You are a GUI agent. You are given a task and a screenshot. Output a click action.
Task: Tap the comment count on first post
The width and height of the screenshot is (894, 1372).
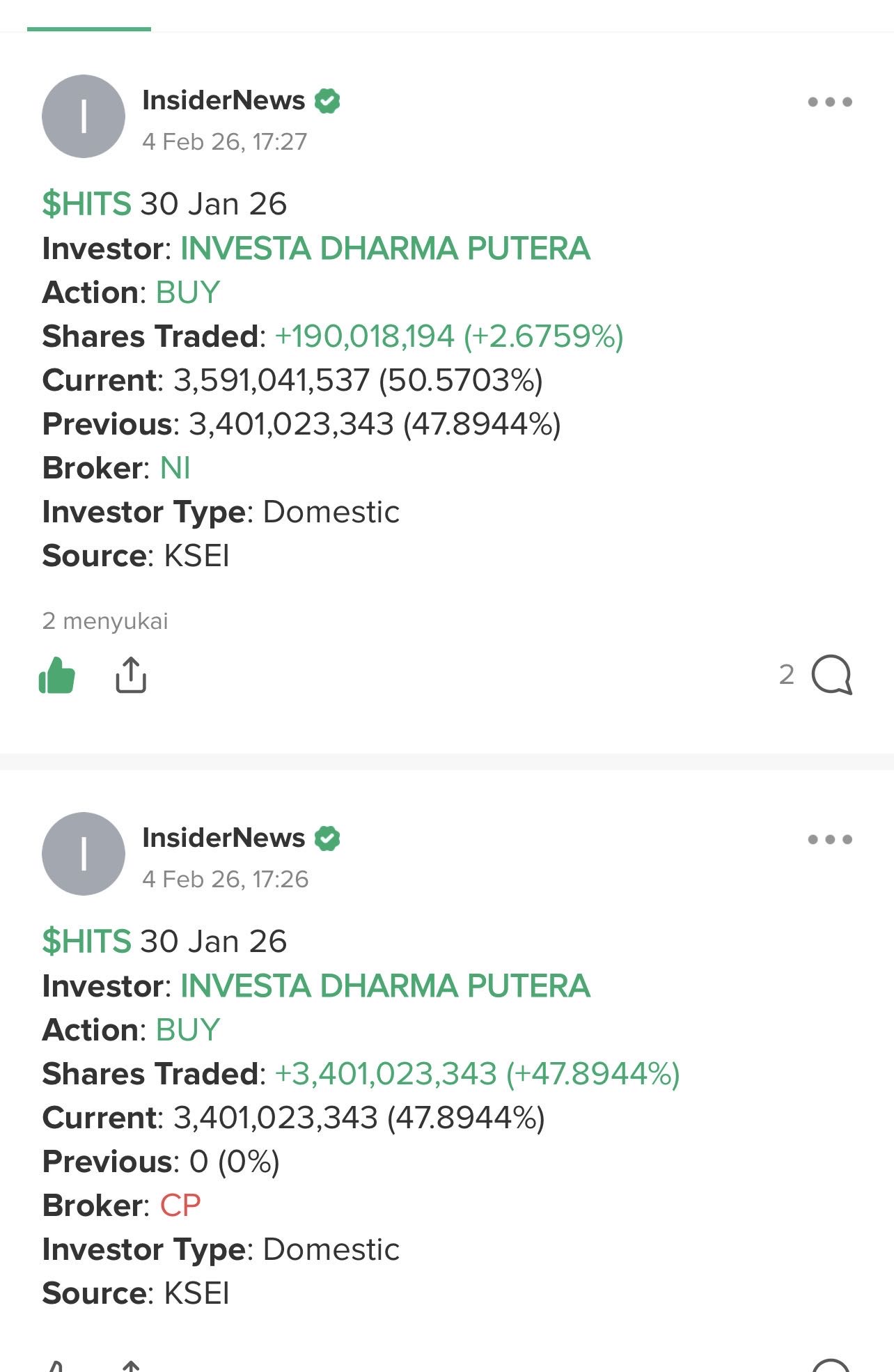click(x=787, y=675)
